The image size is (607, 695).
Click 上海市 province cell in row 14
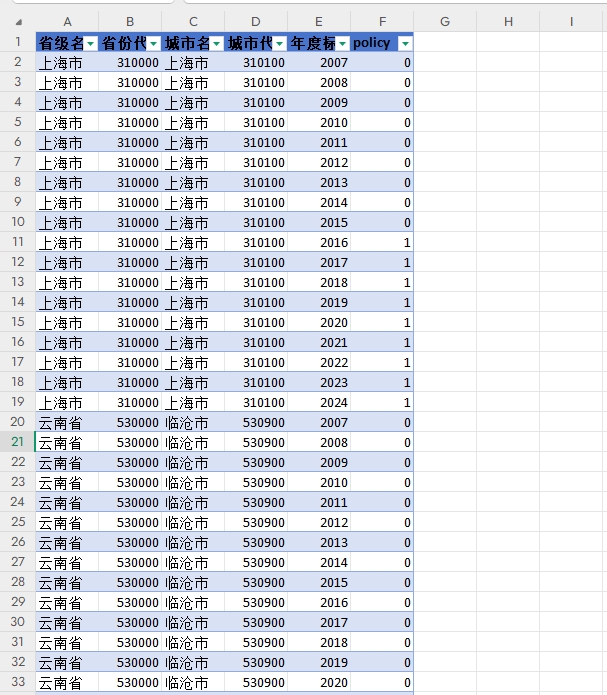tap(67, 302)
